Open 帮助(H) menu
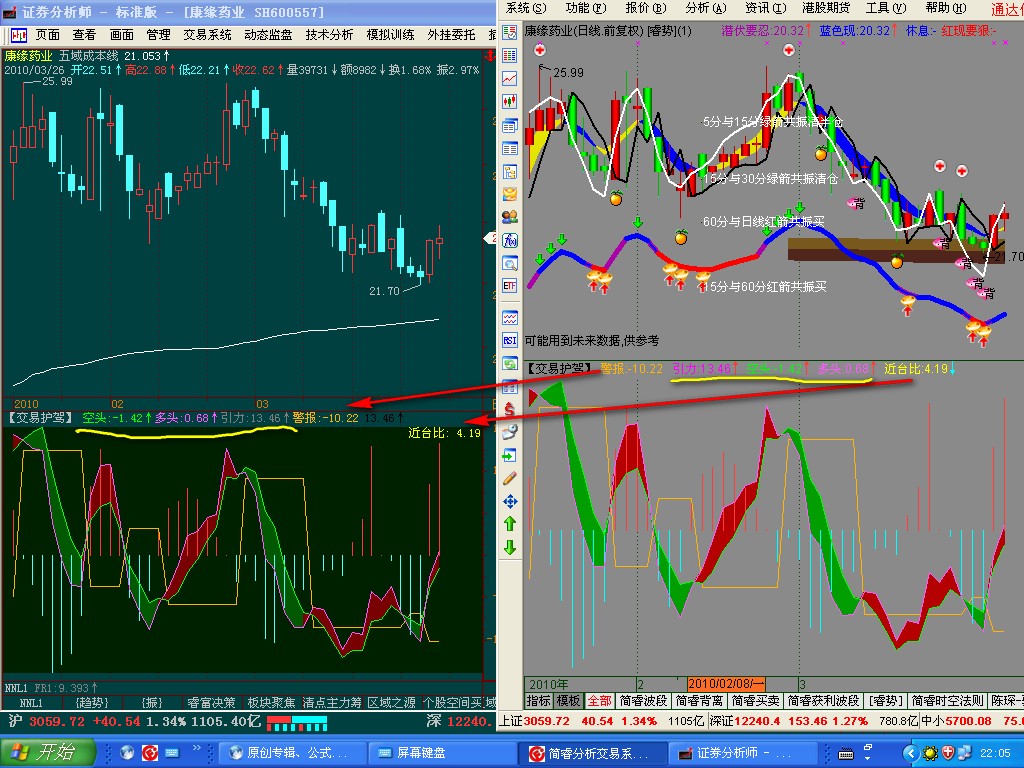The height and width of the screenshot is (768, 1024). tap(946, 8)
